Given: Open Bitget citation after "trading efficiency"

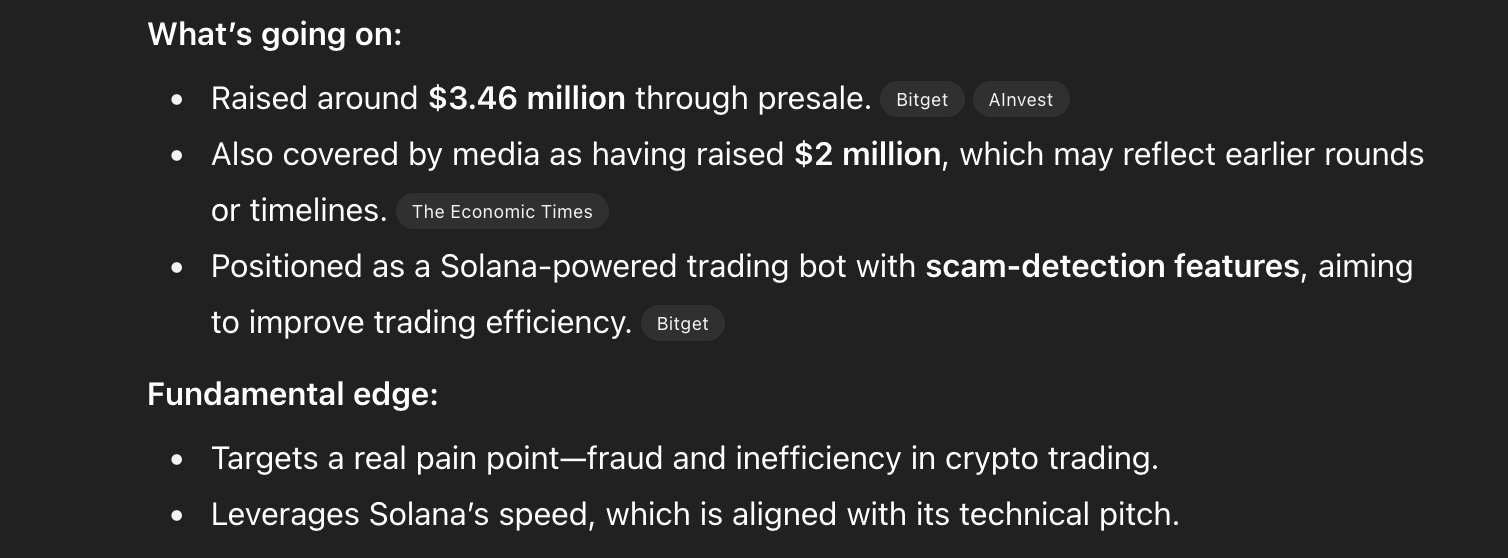Looking at the screenshot, I should (682, 323).
